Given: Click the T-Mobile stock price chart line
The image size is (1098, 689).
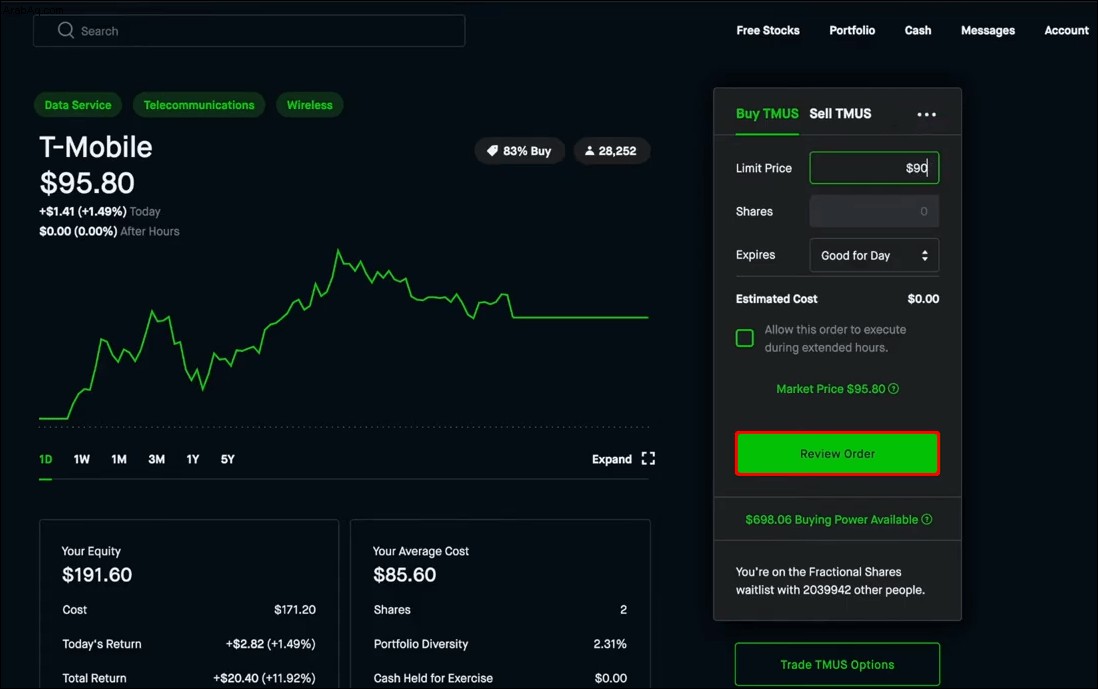Looking at the screenshot, I should click(x=343, y=333).
